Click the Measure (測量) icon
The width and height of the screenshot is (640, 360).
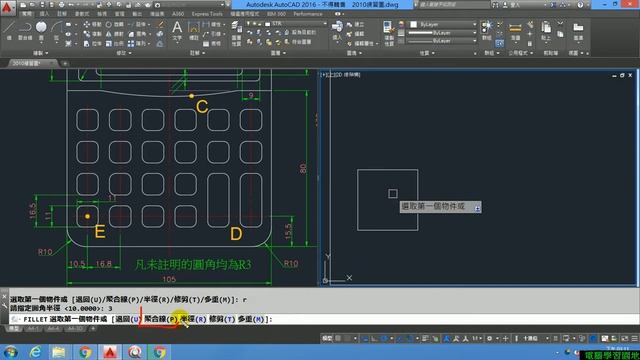[516, 30]
